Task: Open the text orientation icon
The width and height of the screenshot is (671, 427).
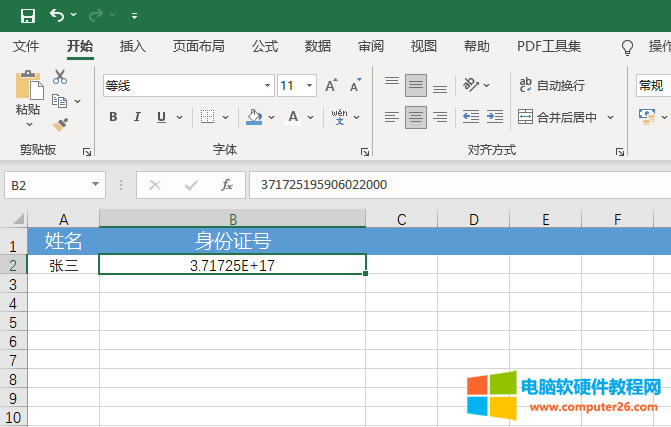Action: tap(471, 85)
